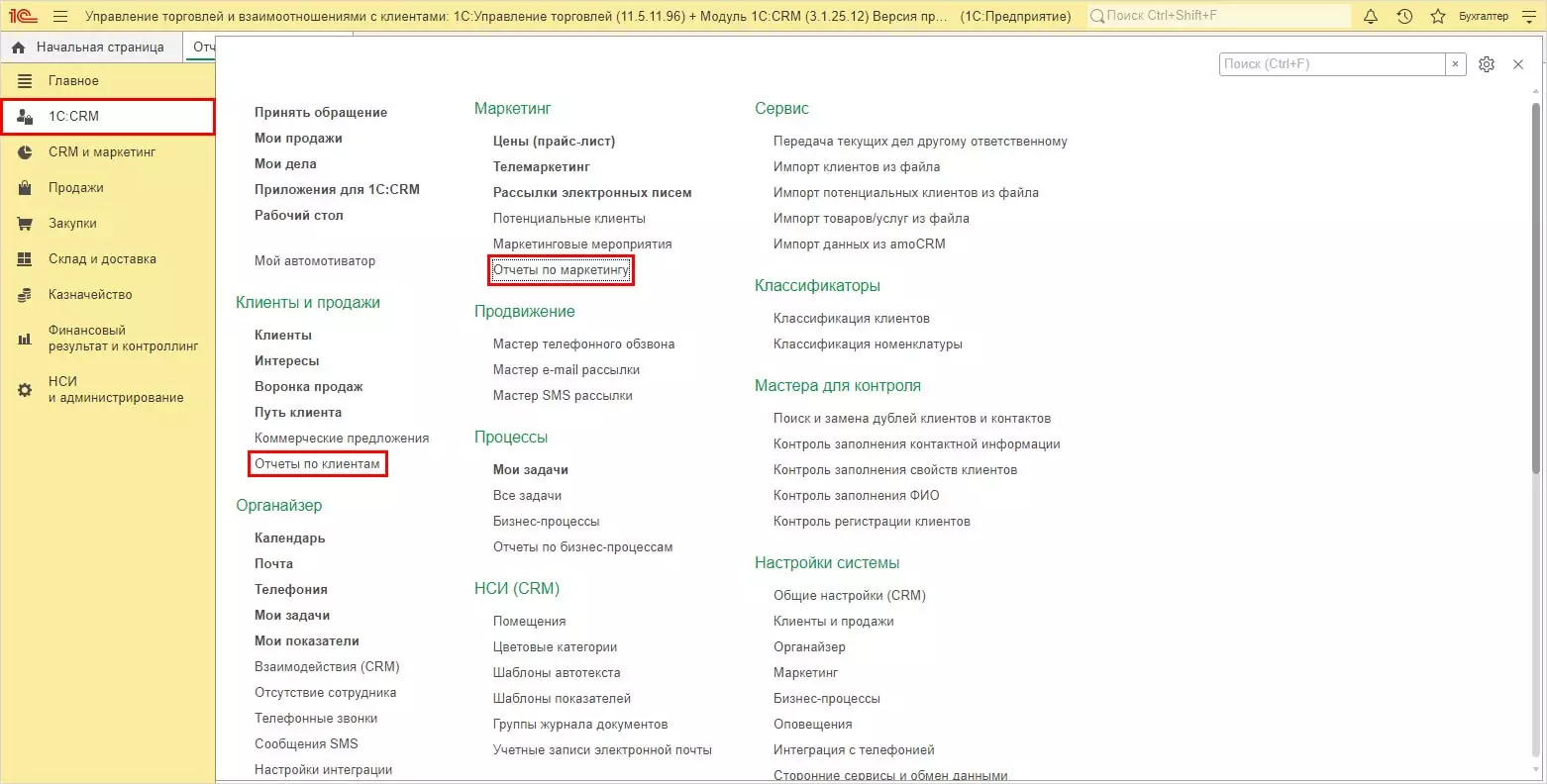Viewport: 1547px width, 784px height.
Task: Launch Мастер e-mail рассылки
Action: pos(567,369)
